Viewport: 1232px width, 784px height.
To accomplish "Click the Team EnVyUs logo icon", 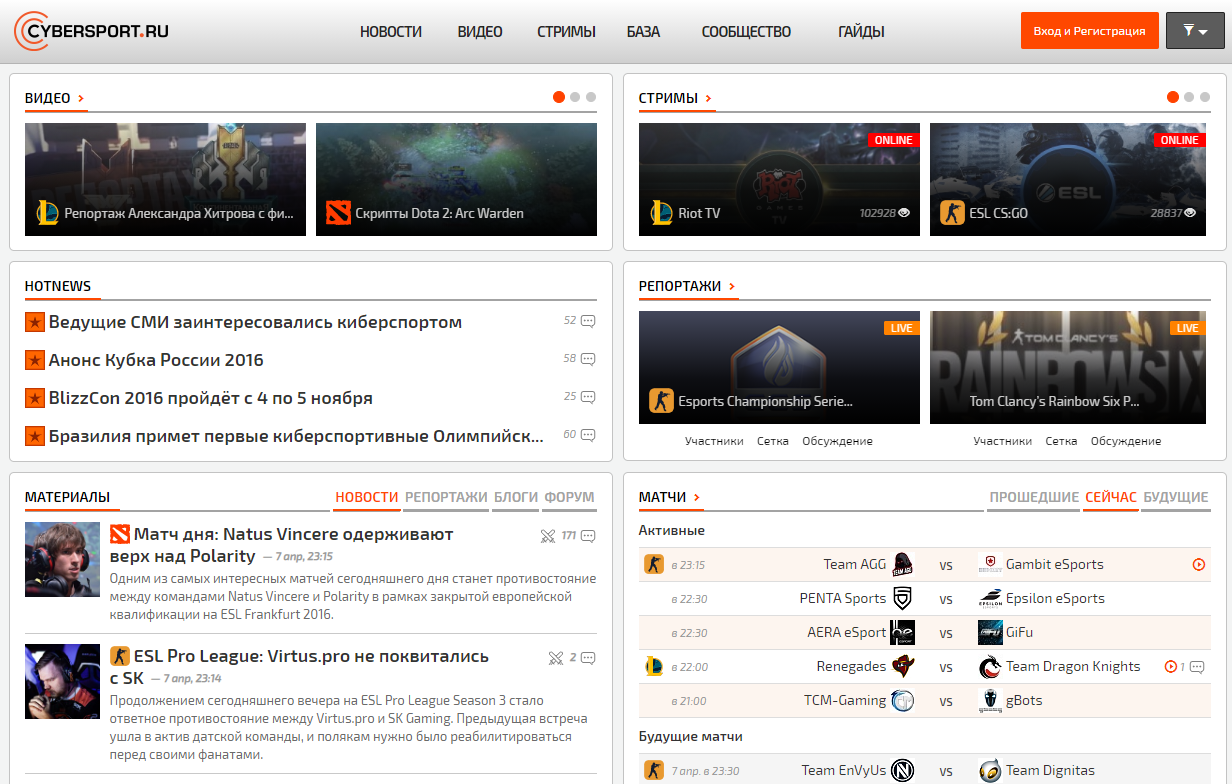I will (x=902, y=771).
